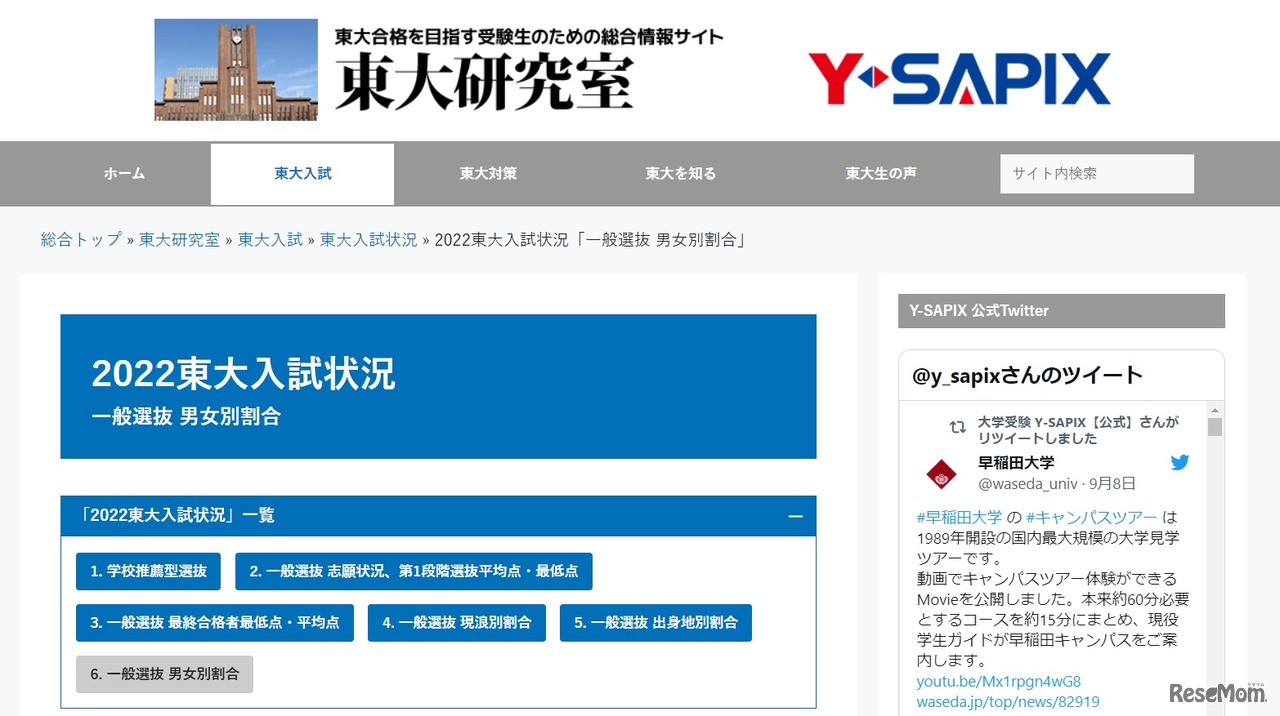Open 5. 一般選抜 出身地別割合
The width and height of the screenshot is (1280, 716).
click(x=656, y=622)
